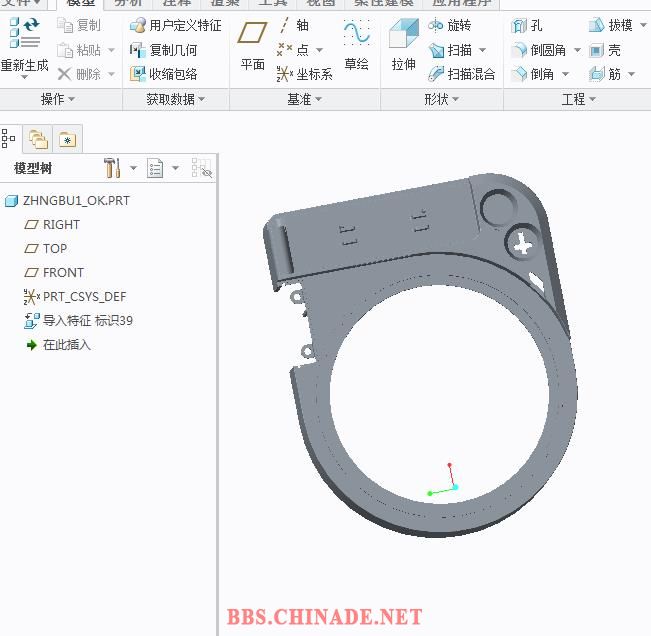Open the Rib (筋) dropdown arrow

[x=631, y=74]
